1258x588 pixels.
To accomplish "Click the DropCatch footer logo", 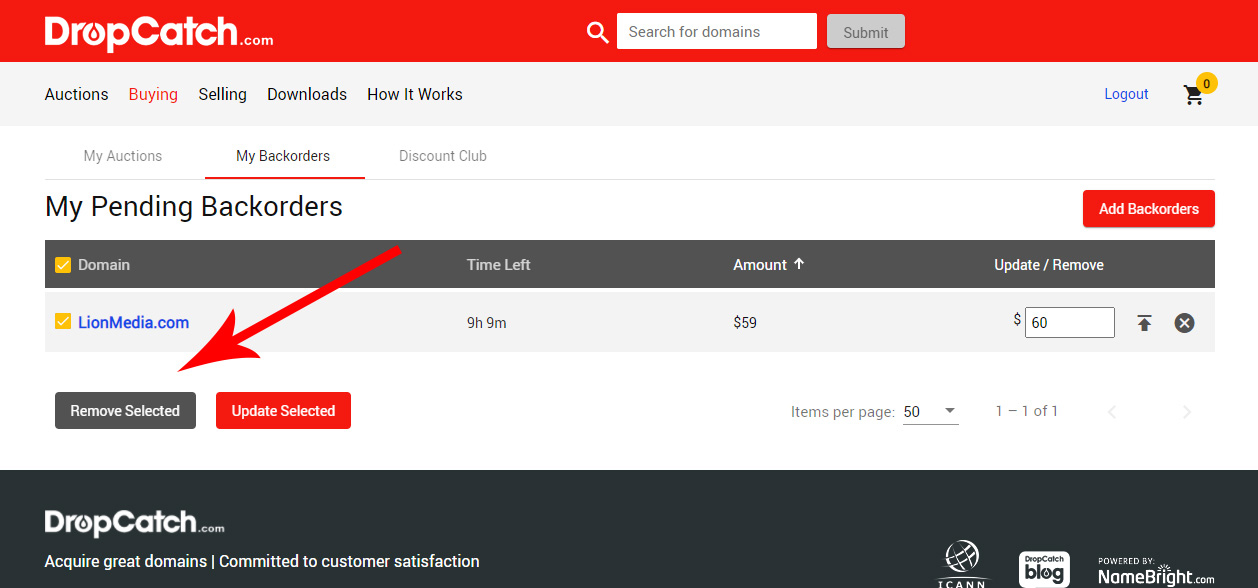I will pyautogui.click(x=135, y=522).
